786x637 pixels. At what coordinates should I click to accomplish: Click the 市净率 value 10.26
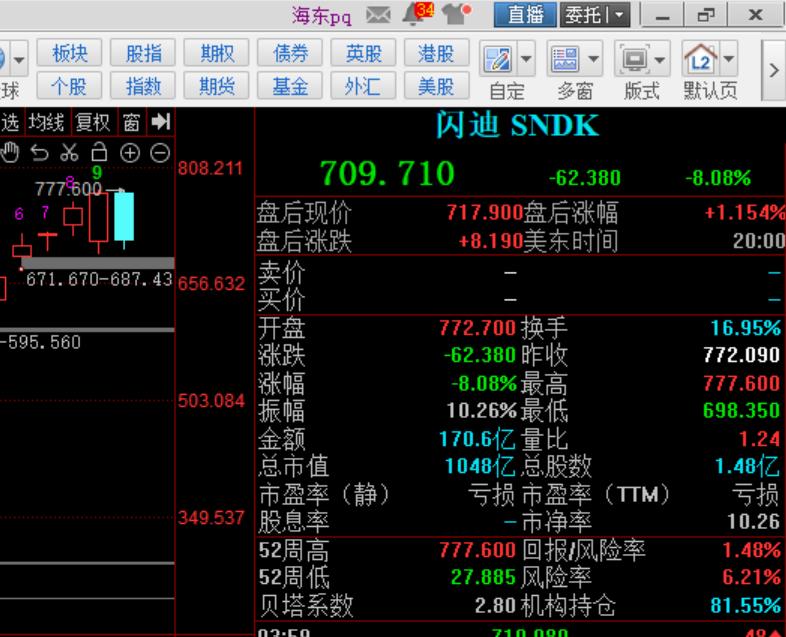tap(753, 522)
